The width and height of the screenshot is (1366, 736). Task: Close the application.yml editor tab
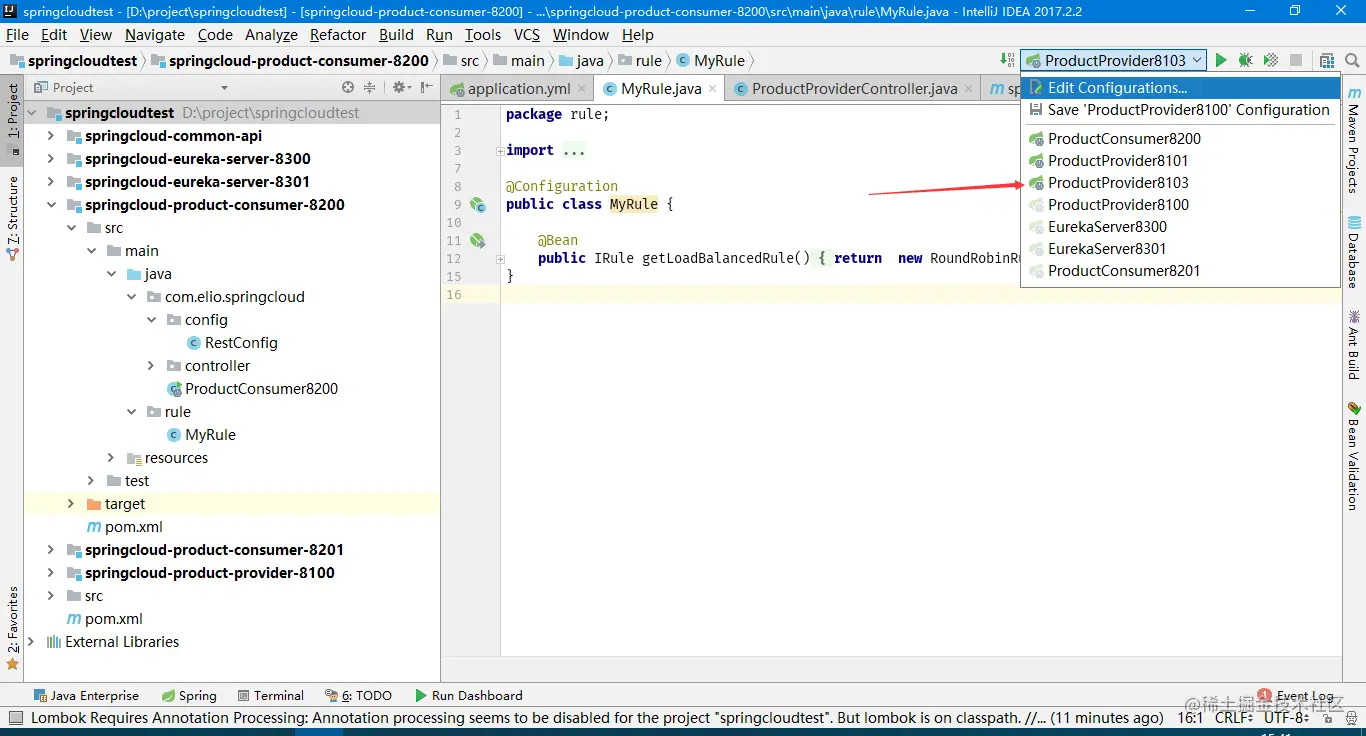click(581, 88)
